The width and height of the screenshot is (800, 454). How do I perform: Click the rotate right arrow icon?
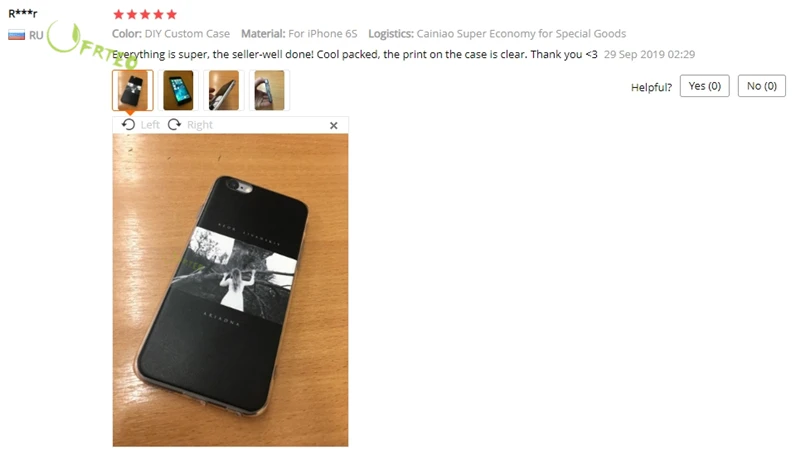(x=174, y=124)
